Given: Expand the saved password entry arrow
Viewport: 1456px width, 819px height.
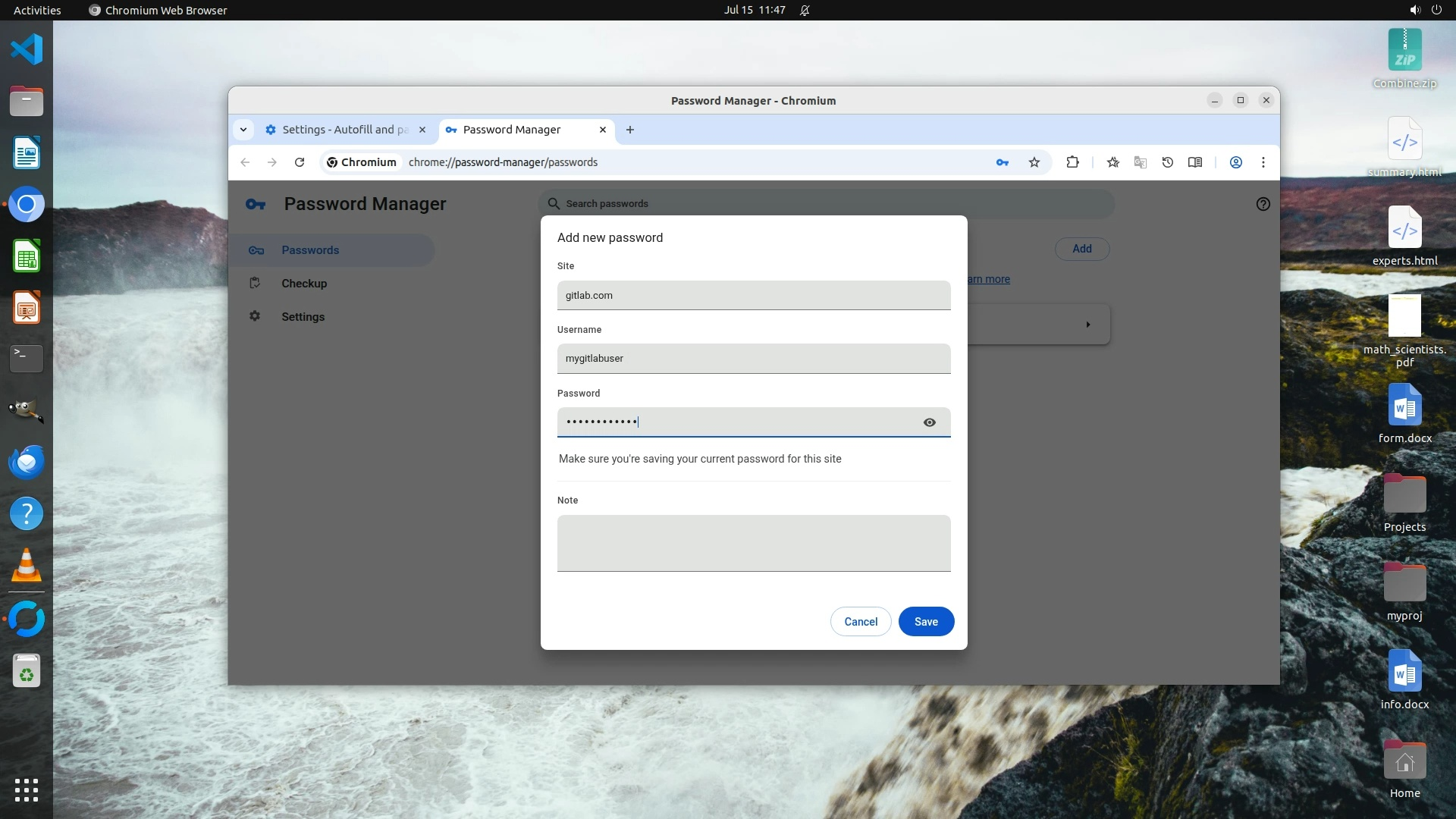Looking at the screenshot, I should (x=1087, y=325).
